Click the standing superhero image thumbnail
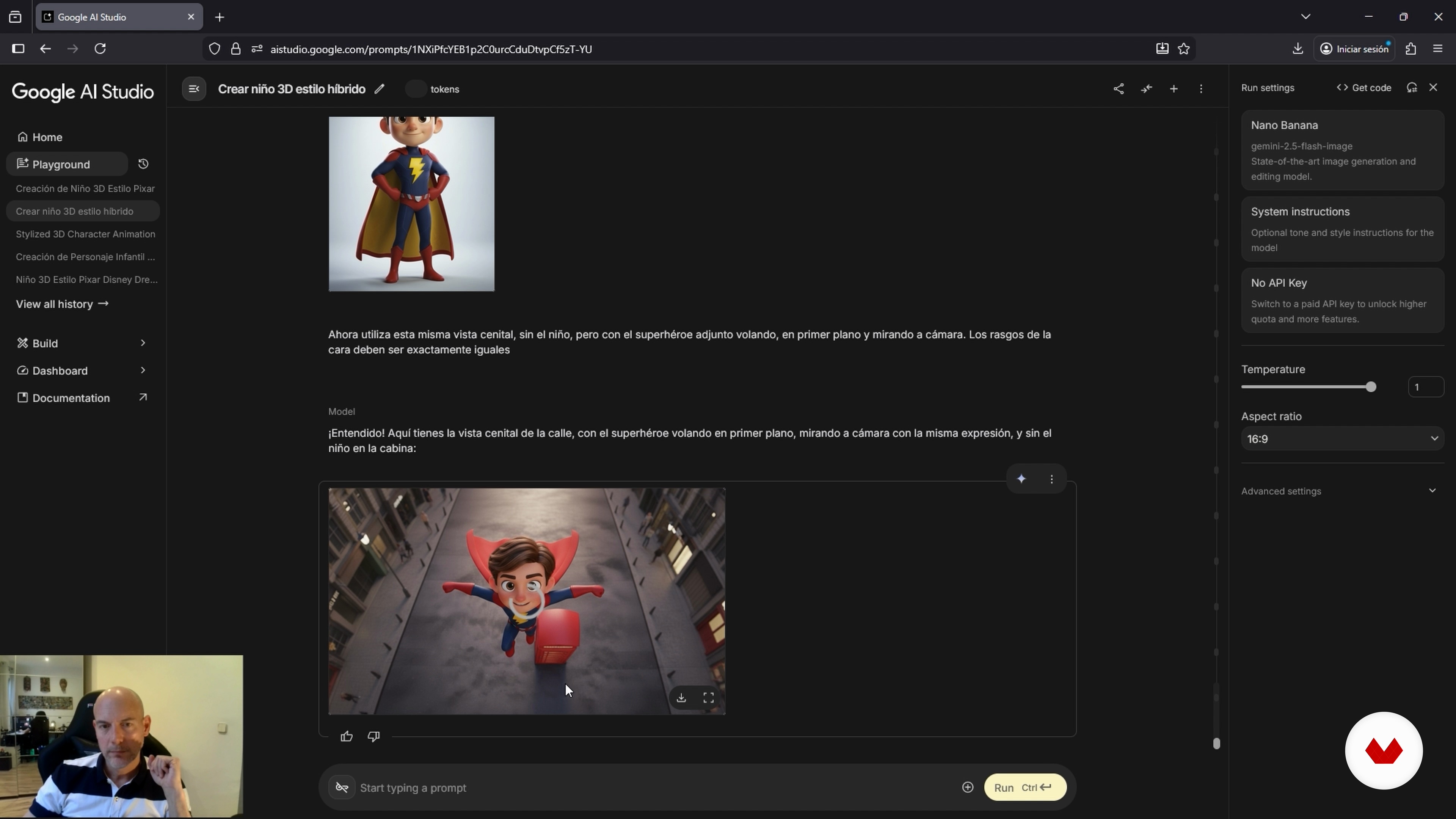1456x819 pixels. pyautogui.click(x=411, y=204)
